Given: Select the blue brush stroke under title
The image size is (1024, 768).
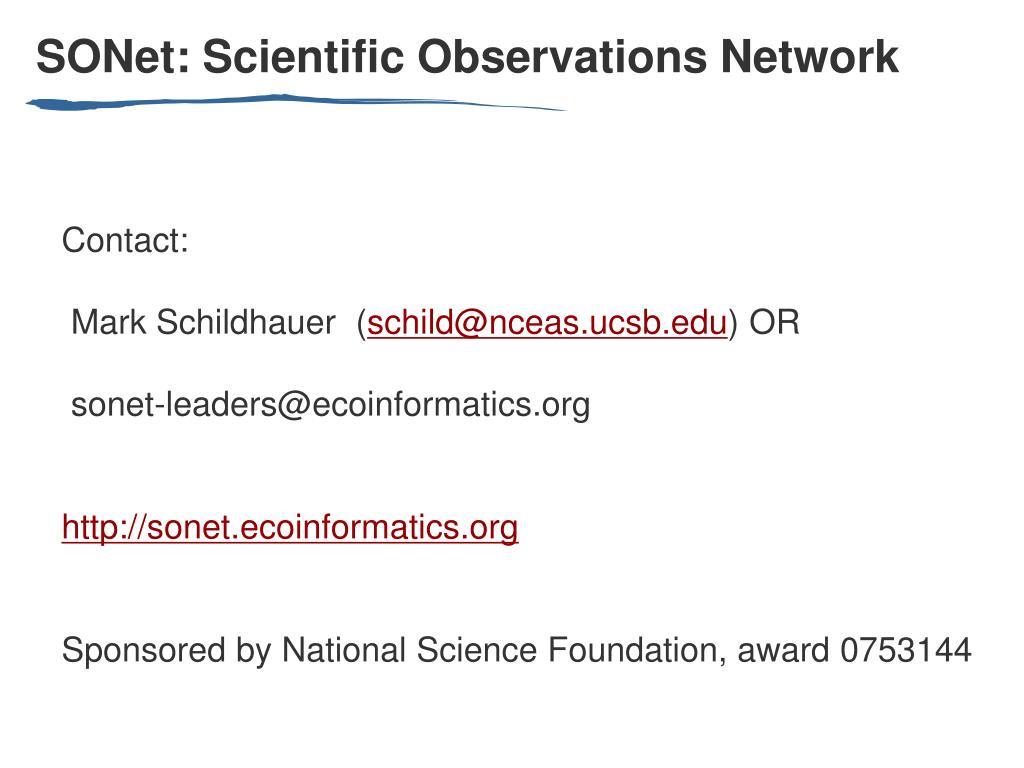Looking at the screenshot, I should (x=296, y=103).
